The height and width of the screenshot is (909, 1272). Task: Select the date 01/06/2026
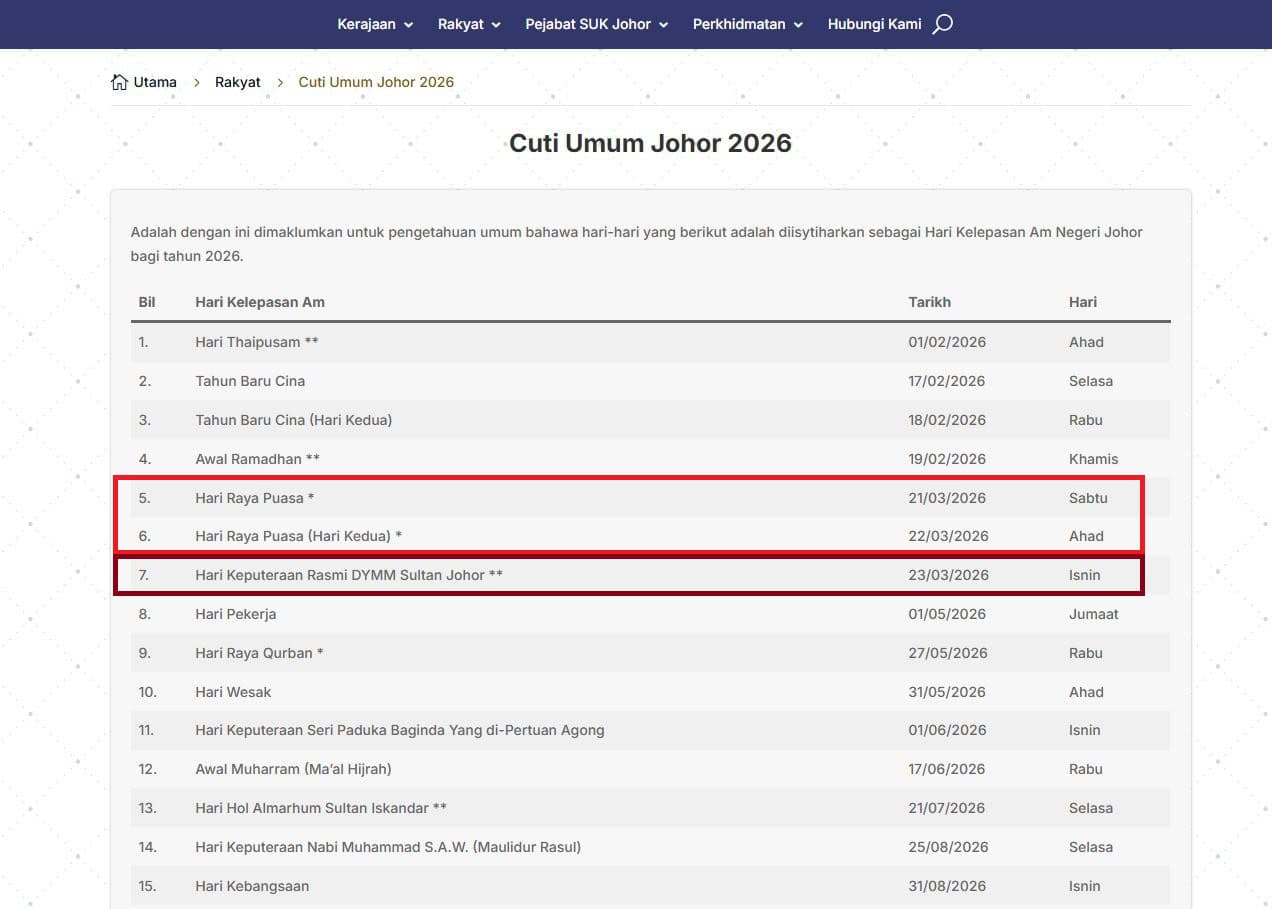coord(947,730)
